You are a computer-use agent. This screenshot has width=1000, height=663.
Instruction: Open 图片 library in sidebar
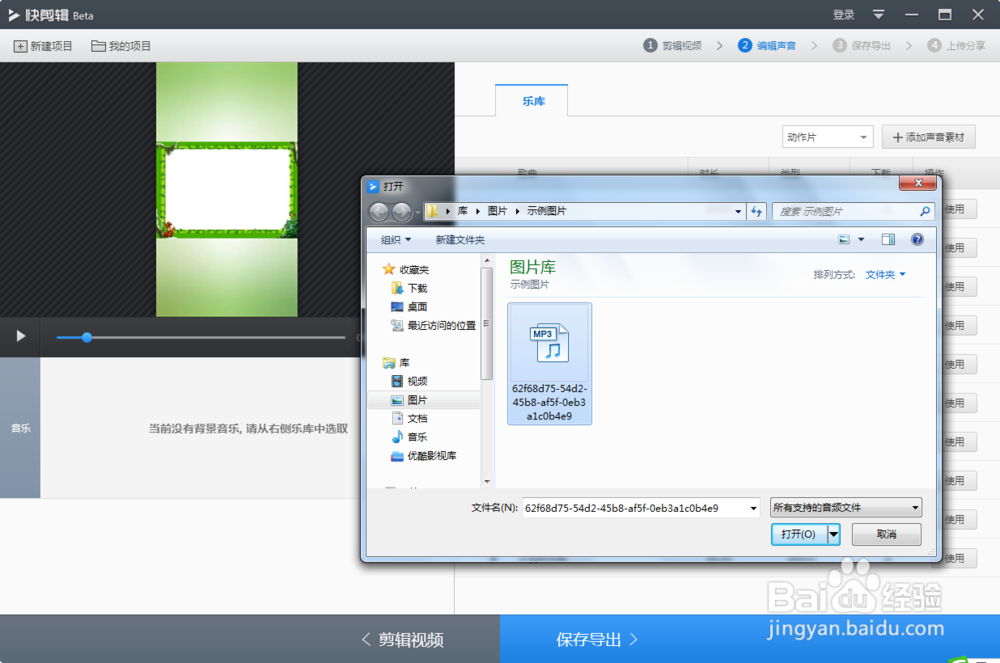(409, 400)
